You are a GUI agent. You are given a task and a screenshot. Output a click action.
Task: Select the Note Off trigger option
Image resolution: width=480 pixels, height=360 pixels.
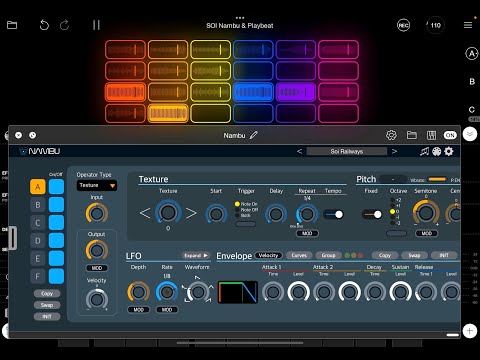(x=246, y=210)
